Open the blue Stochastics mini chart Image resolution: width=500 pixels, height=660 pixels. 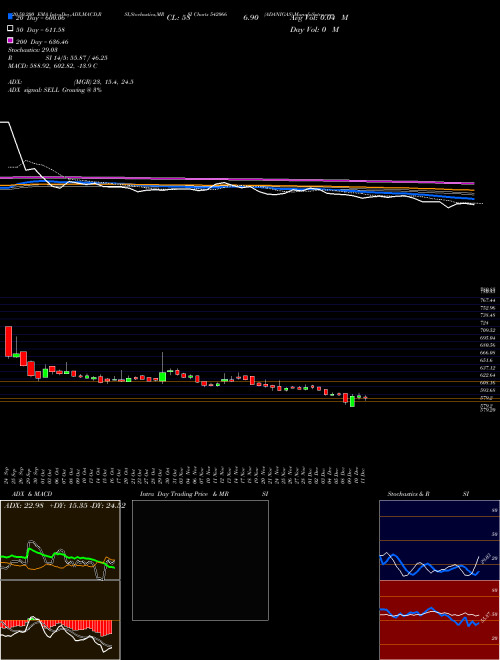click(x=439, y=540)
